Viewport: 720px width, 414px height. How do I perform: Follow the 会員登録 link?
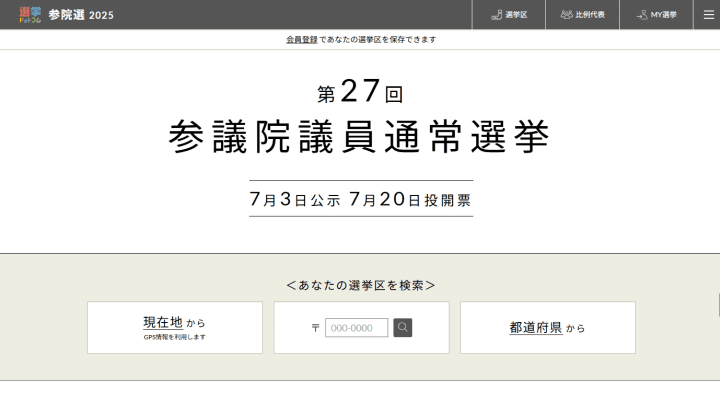tap(301, 40)
